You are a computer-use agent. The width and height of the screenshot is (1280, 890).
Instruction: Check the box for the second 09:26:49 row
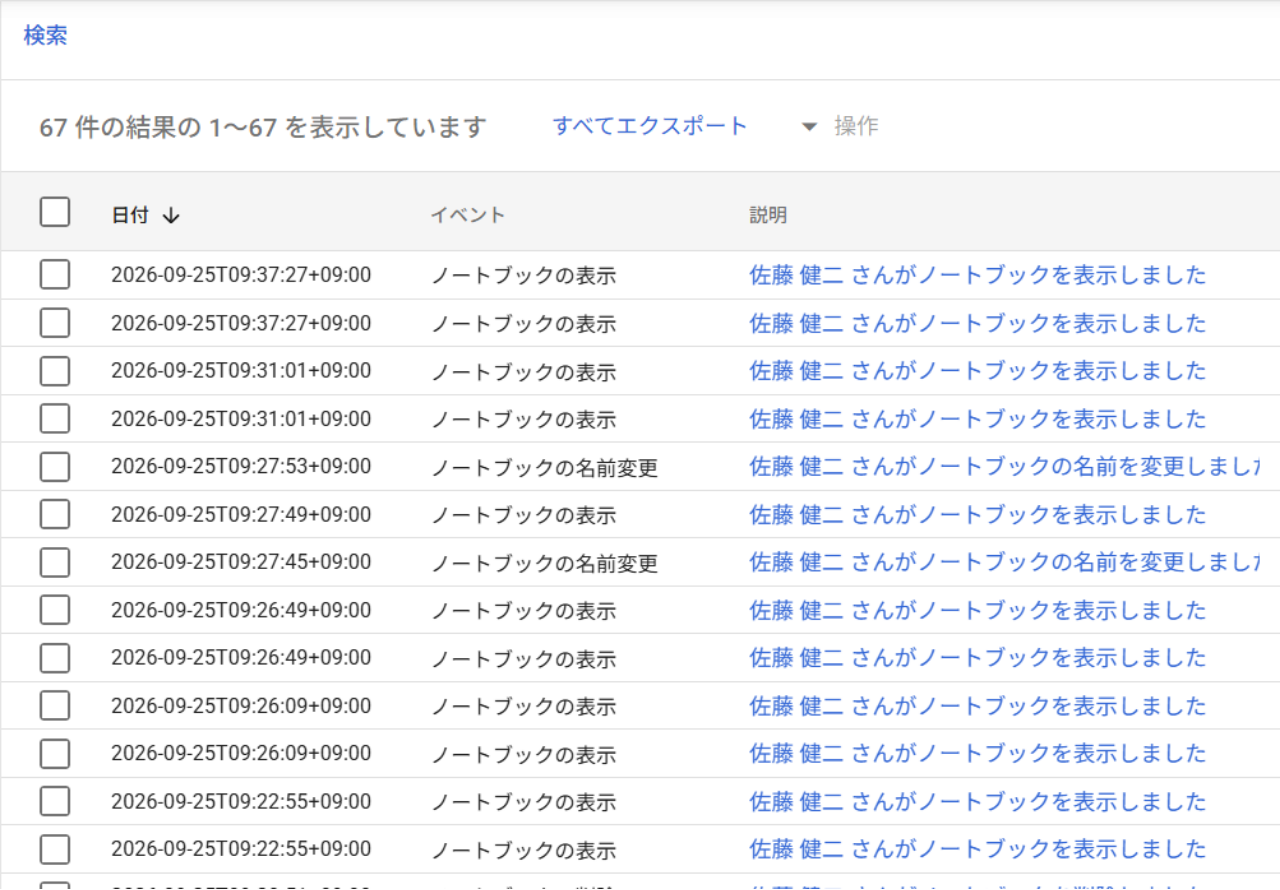point(55,658)
